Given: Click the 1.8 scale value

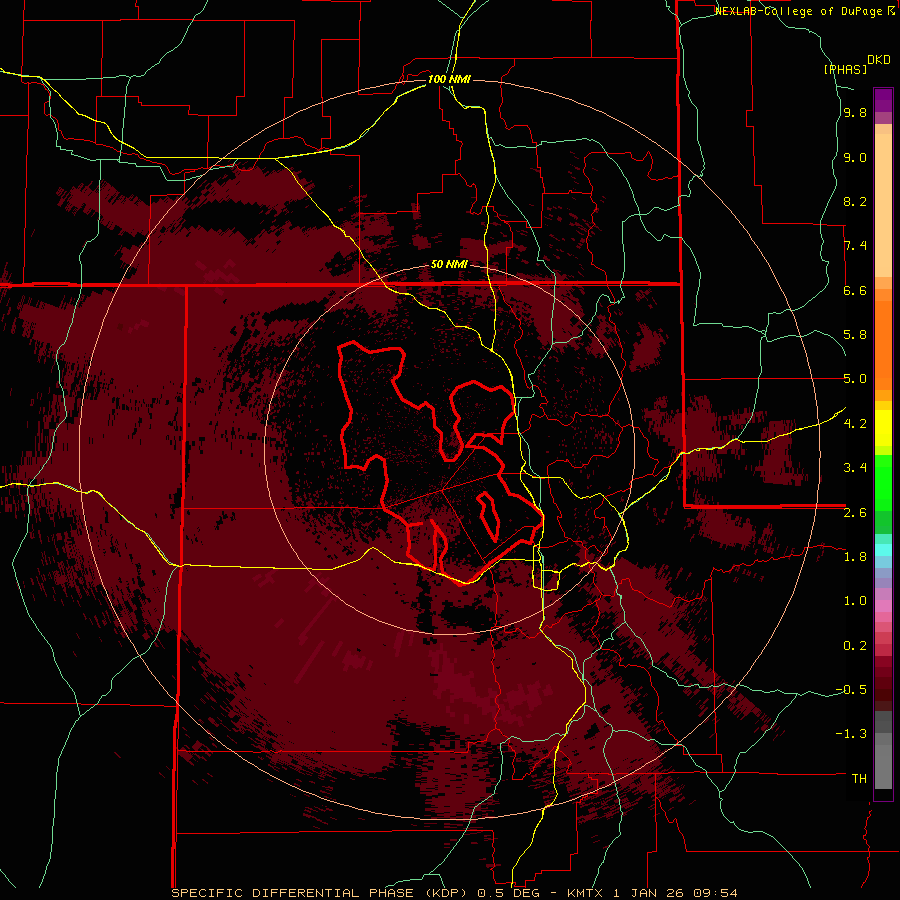Looking at the screenshot, I should pyautogui.click(x=855, y=557).
